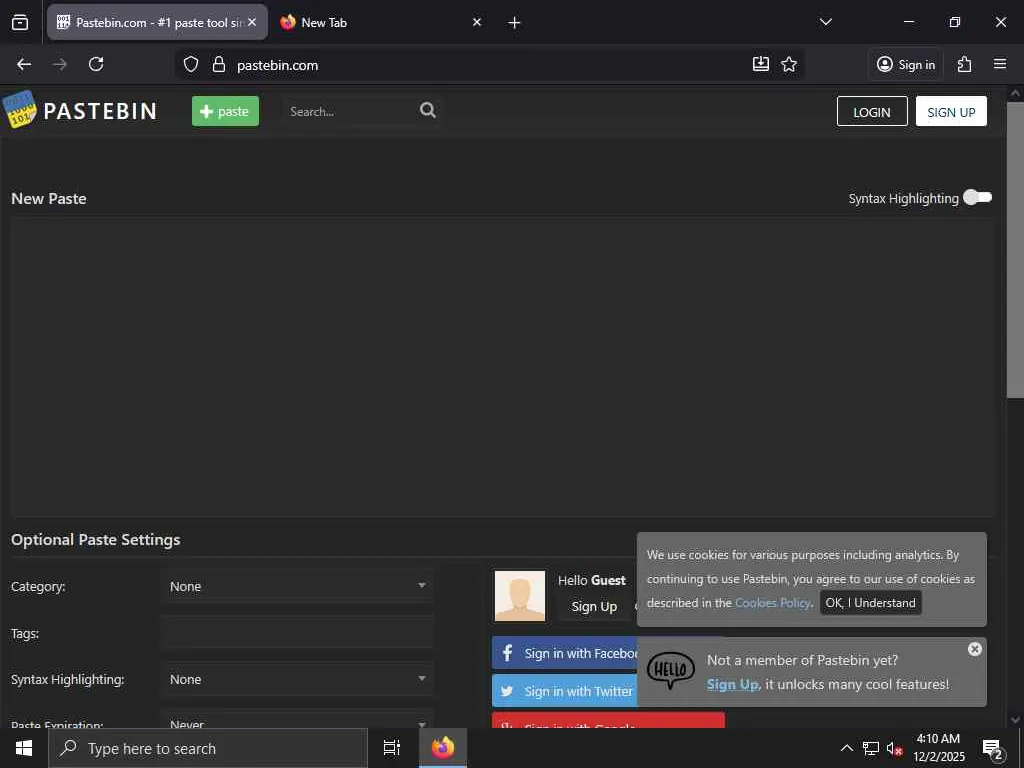This screenshot has width=1024, height=768.
Task: Click the Firefox View icon
Action: tap(20, 23)
